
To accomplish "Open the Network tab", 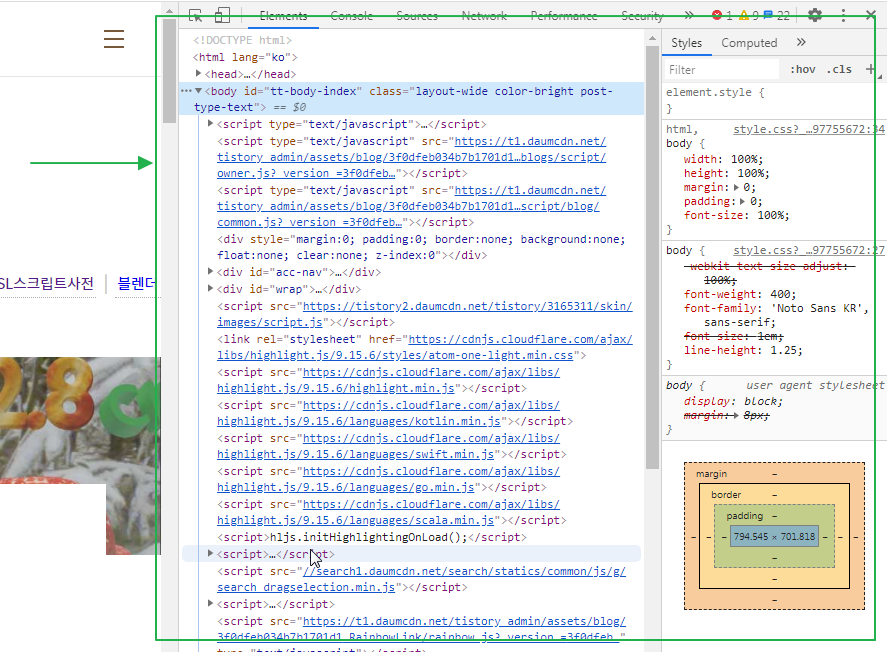I will click(x=484, y=16).
